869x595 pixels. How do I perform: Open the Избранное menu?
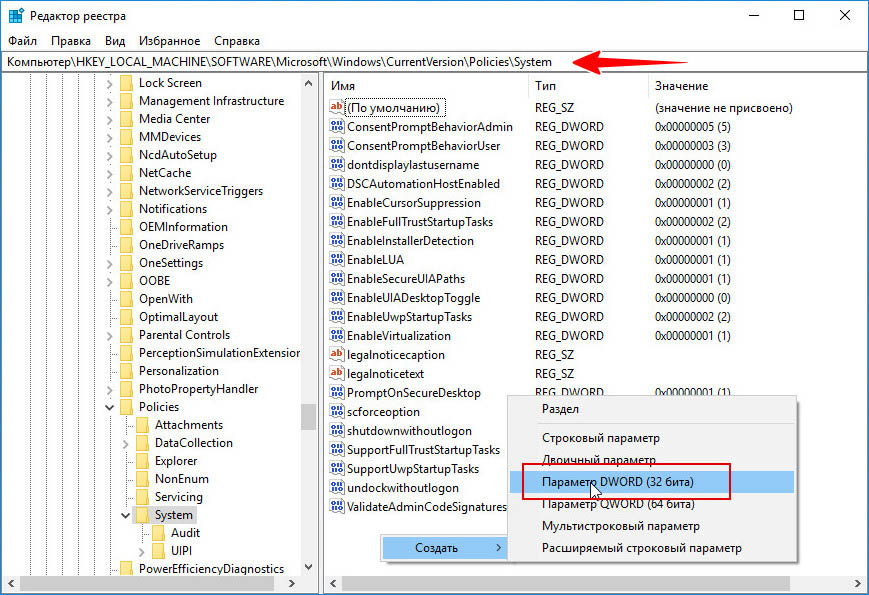[x=170, y=41]
